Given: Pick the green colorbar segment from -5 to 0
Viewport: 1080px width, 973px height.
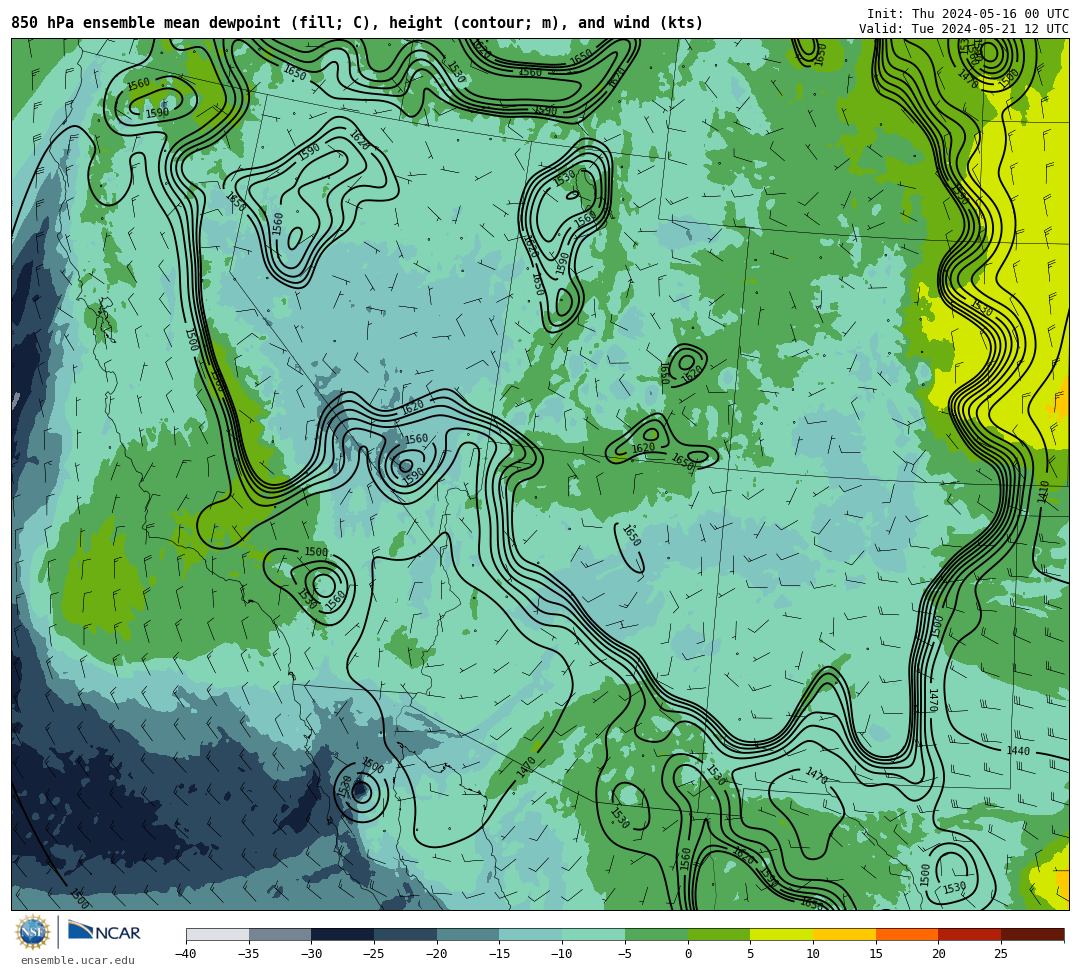Looking at the screenshot, I should coord(656,934).
